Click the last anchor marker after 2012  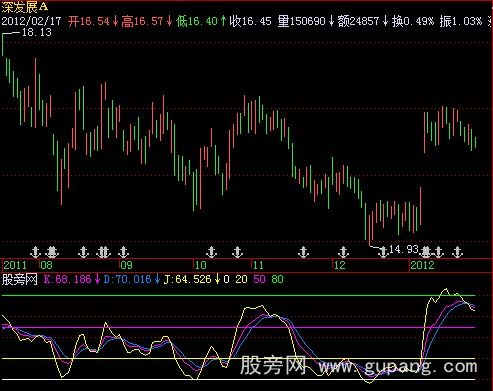tap(458, 252)
